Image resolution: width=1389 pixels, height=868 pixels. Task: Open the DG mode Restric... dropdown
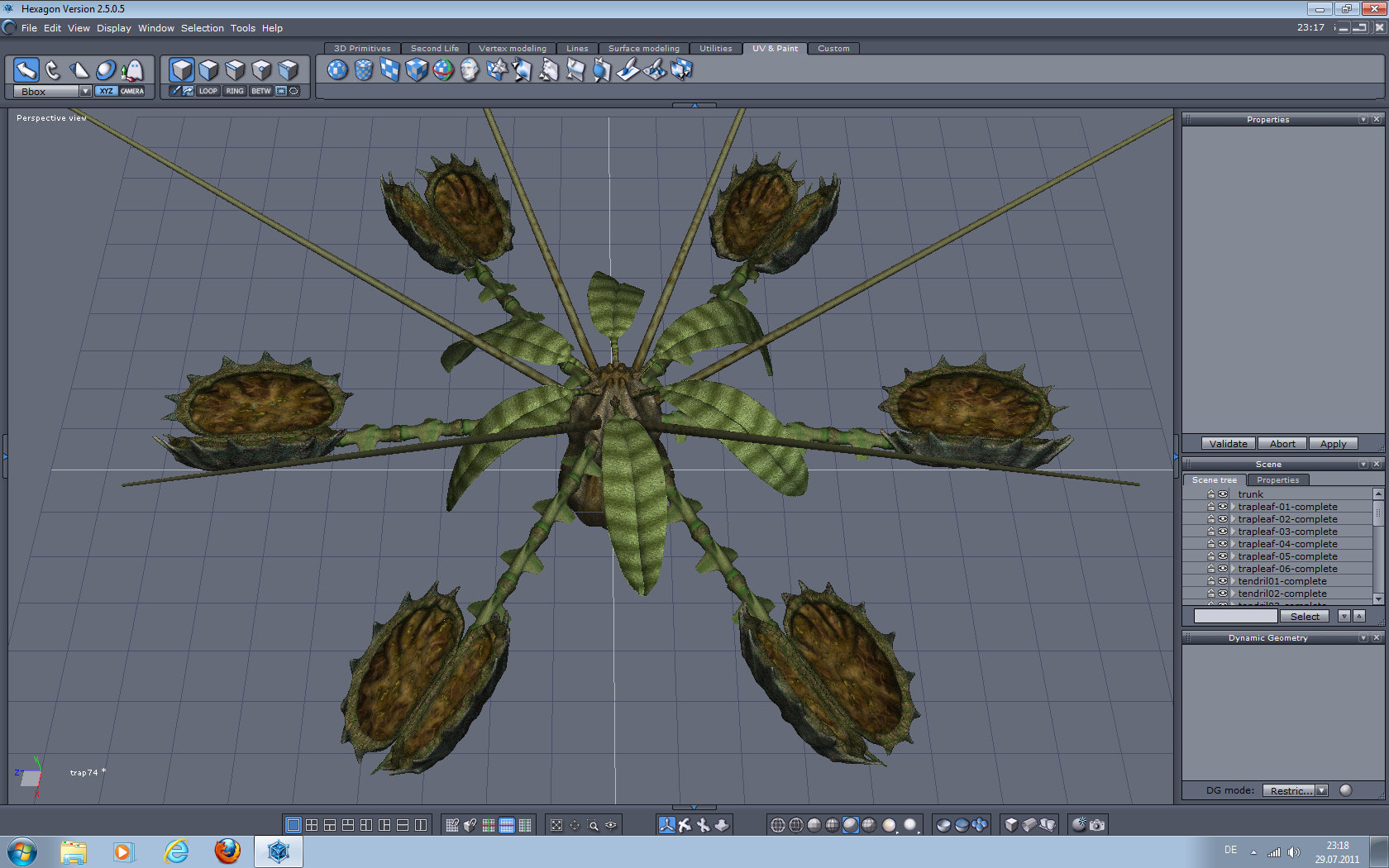pyautogui.click(x=1321, y=790)
